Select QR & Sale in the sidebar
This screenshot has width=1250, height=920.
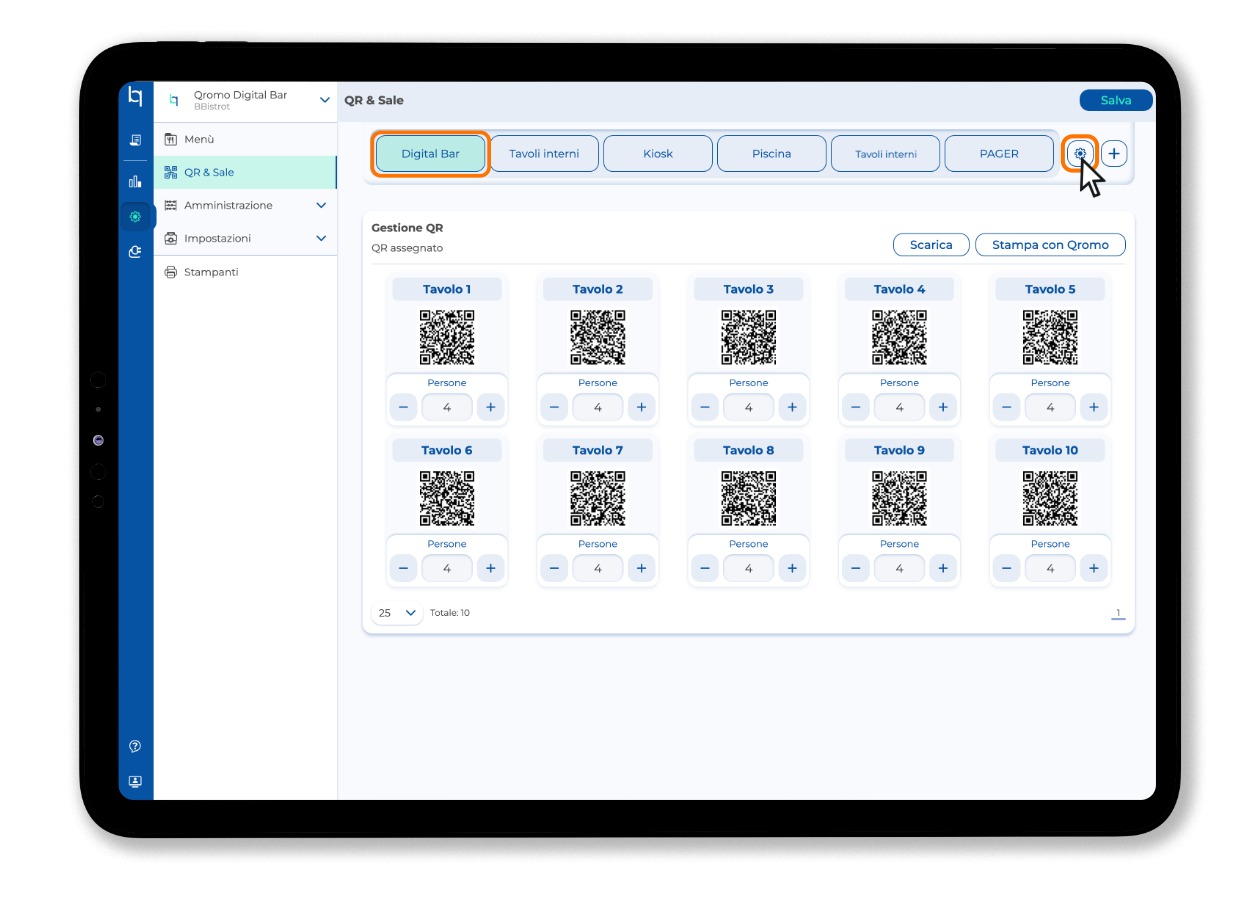click(245, 172)
